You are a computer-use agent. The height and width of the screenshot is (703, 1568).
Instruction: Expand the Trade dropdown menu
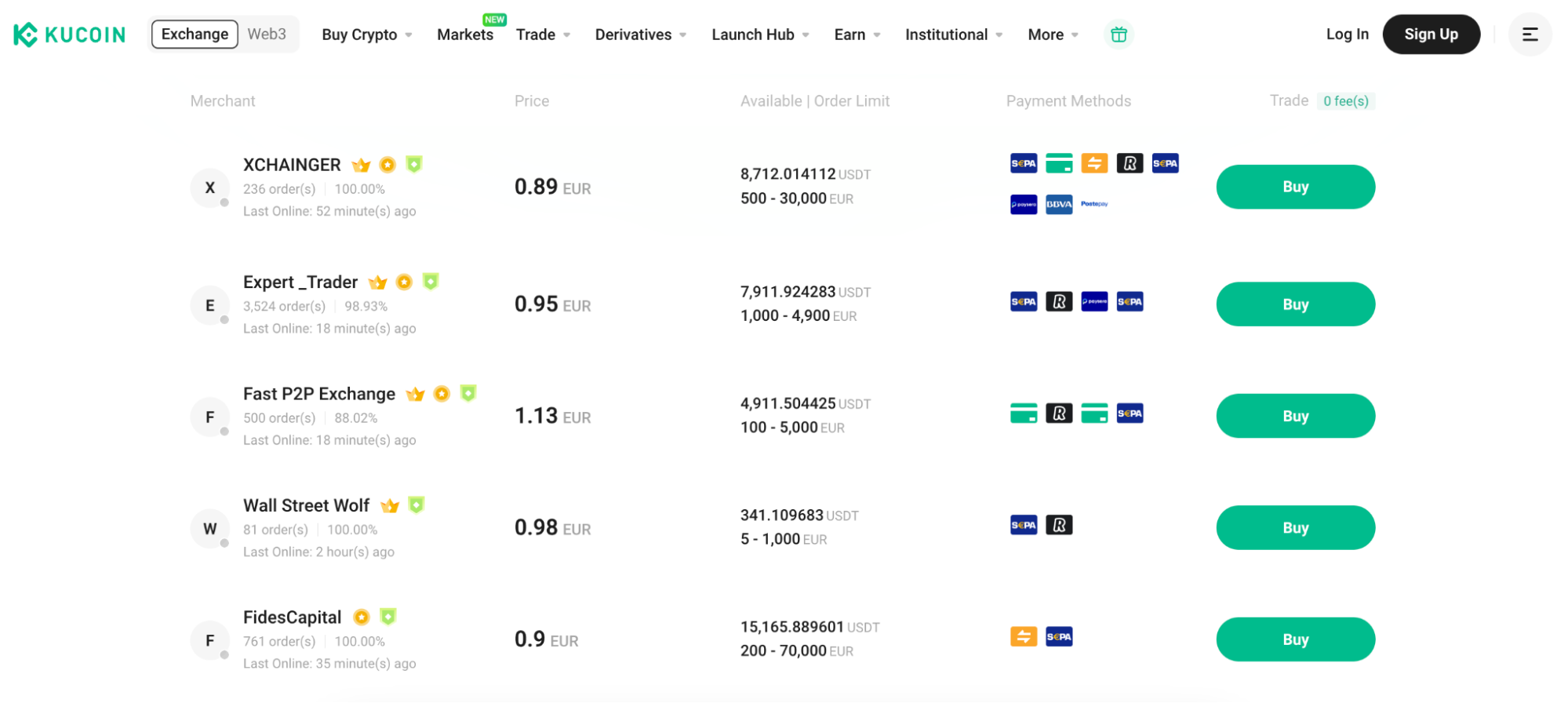pyautogui.click(x=543, y=35)
